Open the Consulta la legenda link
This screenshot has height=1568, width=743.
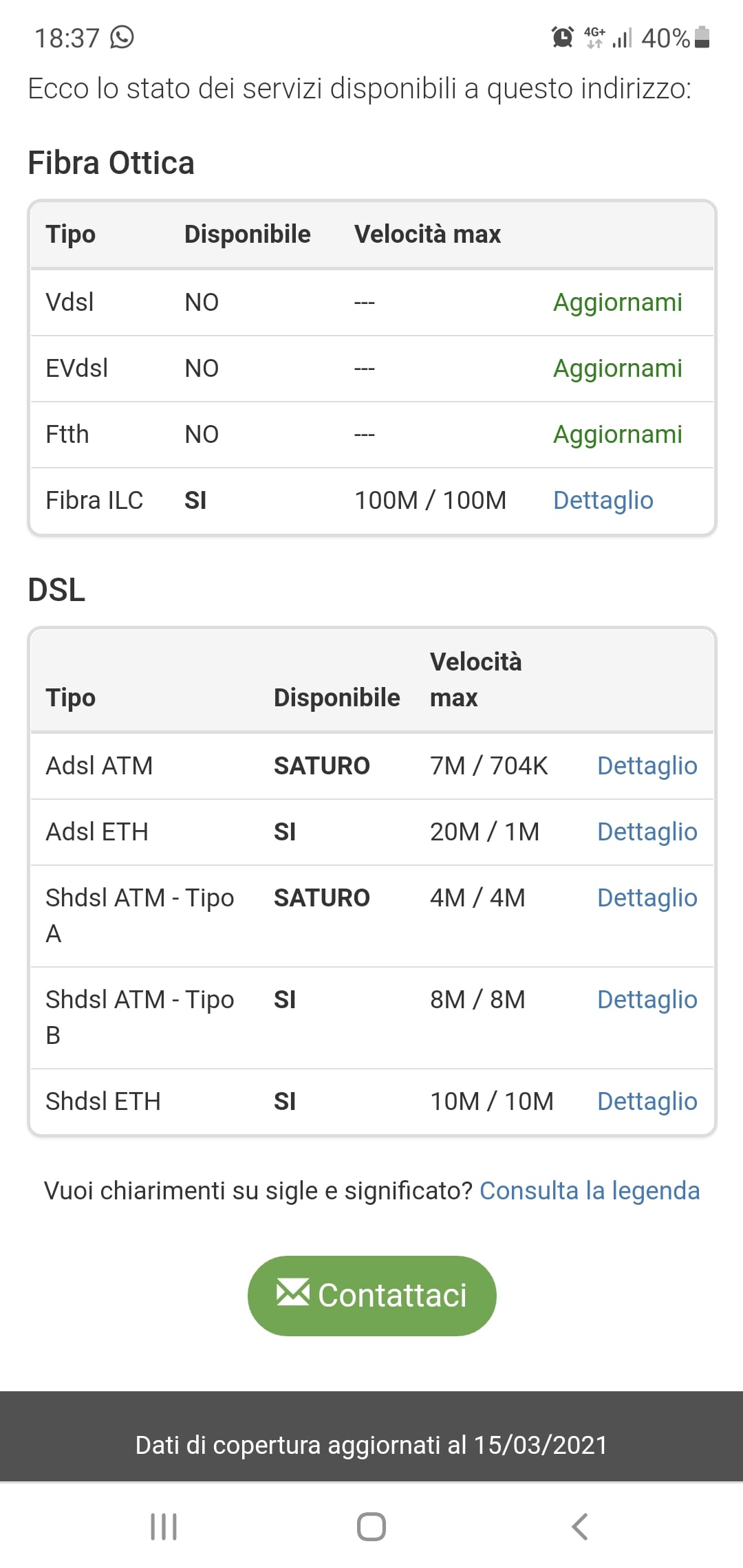(x=589, y=1191)
